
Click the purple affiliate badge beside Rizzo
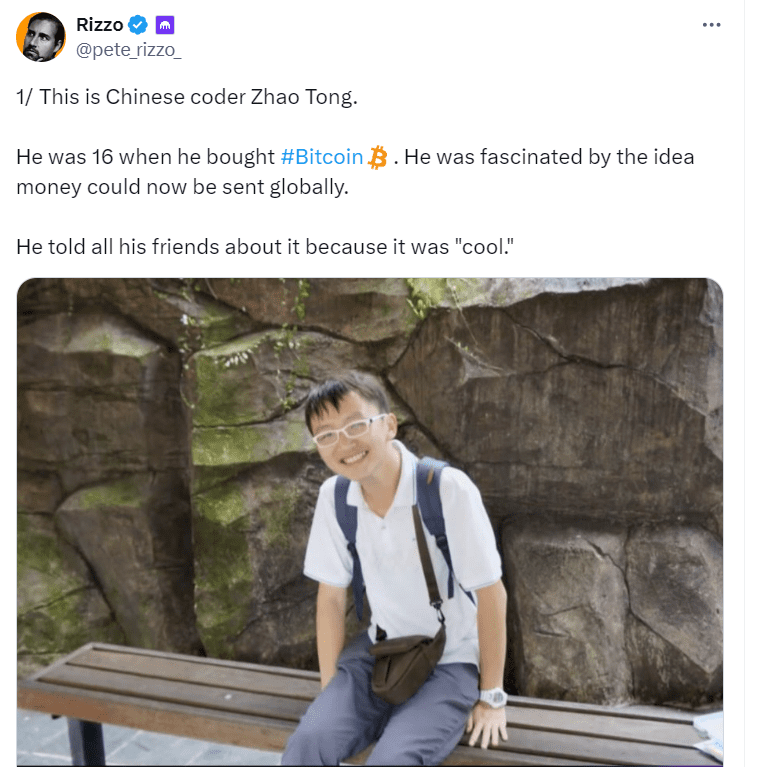(165, 25)
